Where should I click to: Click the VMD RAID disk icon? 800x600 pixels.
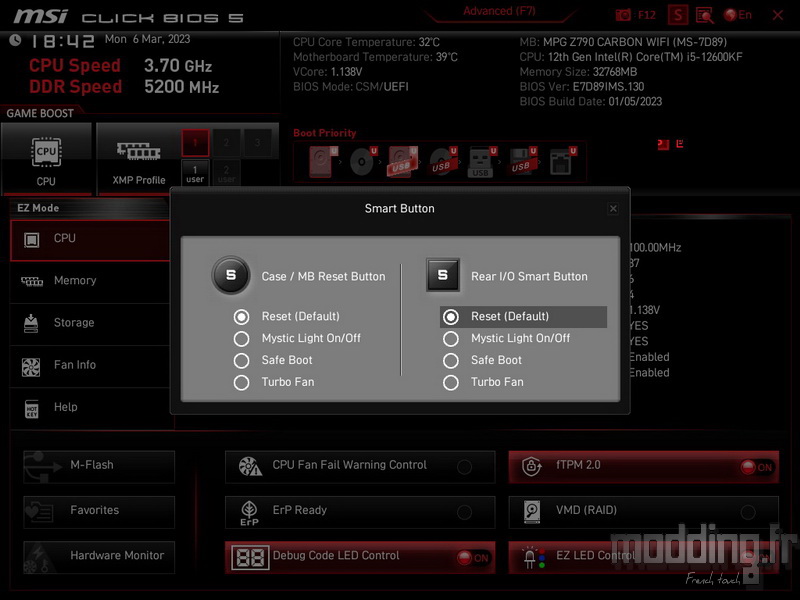pyautogui.click(x=532, y=512)
